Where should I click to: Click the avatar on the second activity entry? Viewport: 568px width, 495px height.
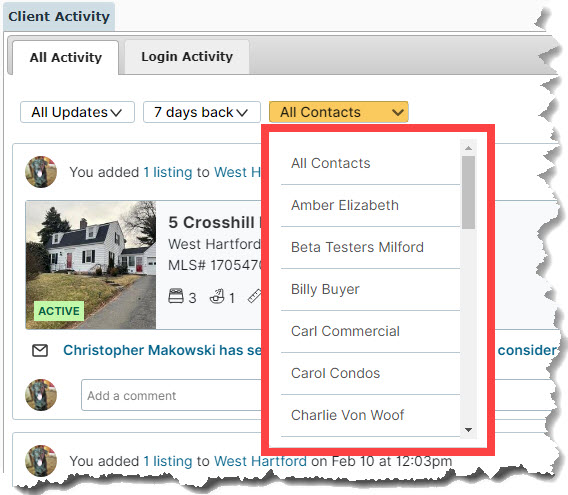pyautogui.click(x=41, y=461)
